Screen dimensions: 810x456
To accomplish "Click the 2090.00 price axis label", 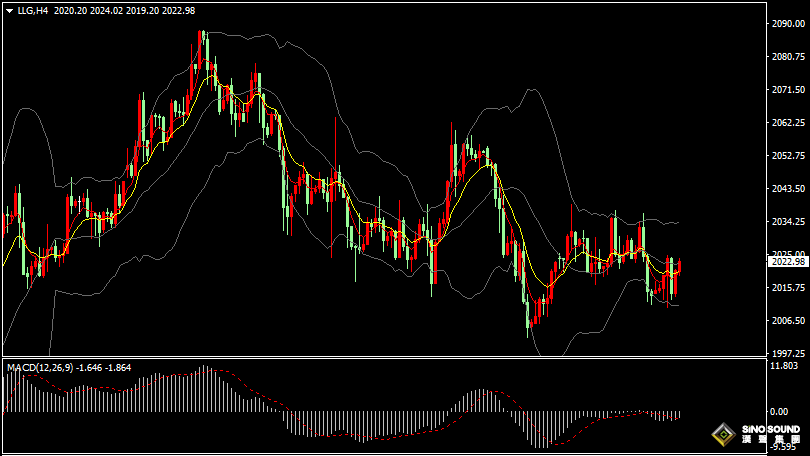I will [x=788, y=24].
